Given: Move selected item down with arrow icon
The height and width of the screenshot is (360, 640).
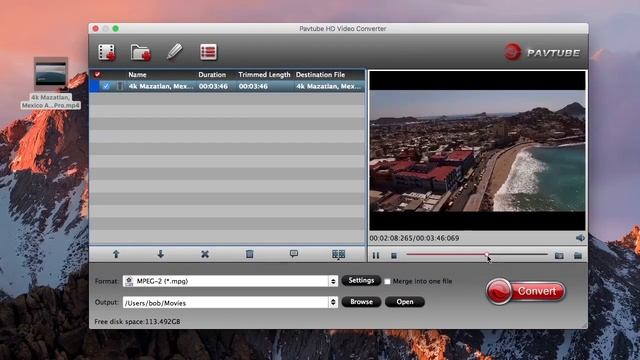Looking at the screenshot, I should pos(160,254).
